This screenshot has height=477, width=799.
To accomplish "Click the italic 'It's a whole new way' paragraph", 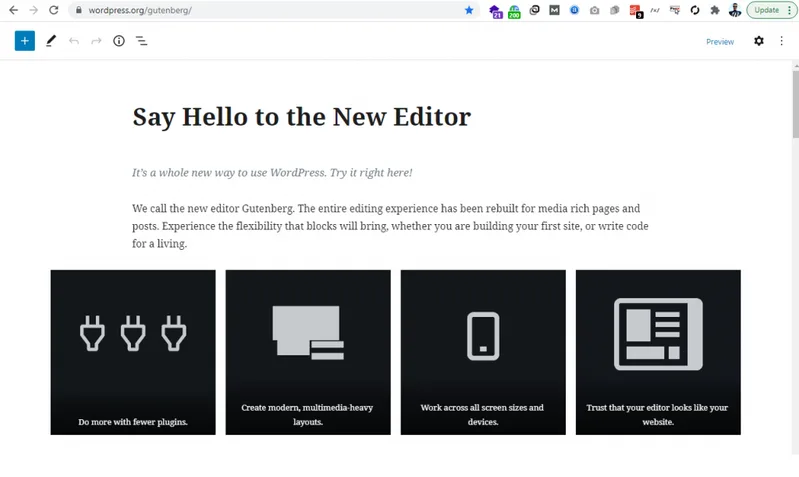I will [272, 173].
